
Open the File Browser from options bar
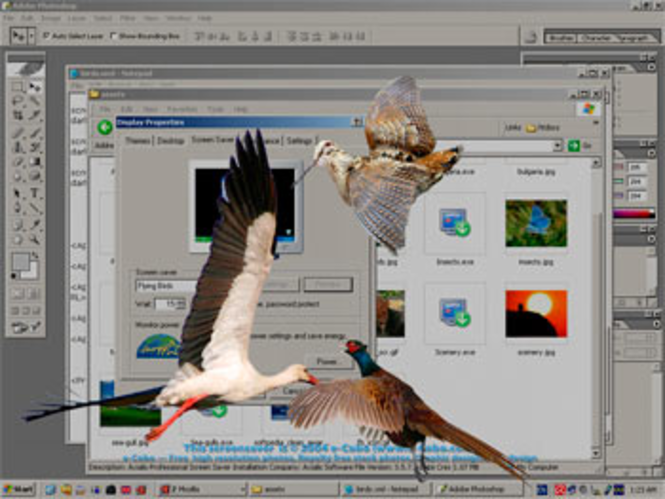(x=530, y=36)
